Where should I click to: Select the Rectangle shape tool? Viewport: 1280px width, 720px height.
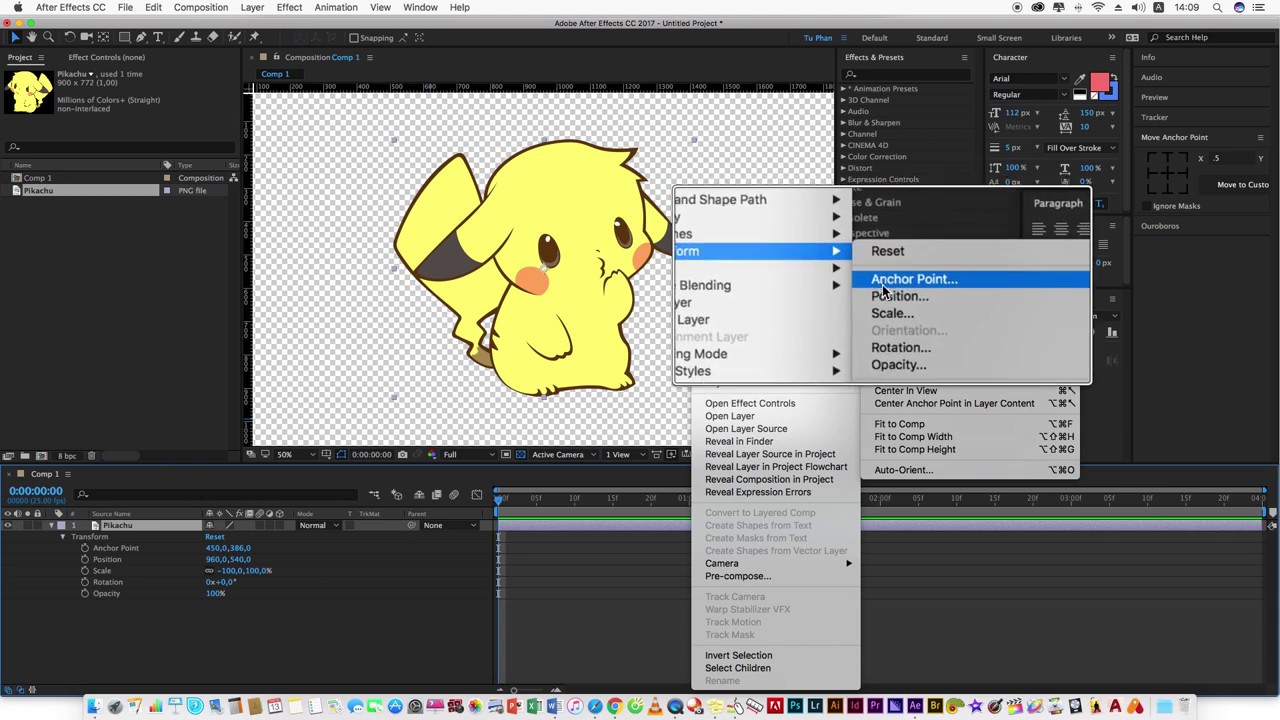pos(125,37)
